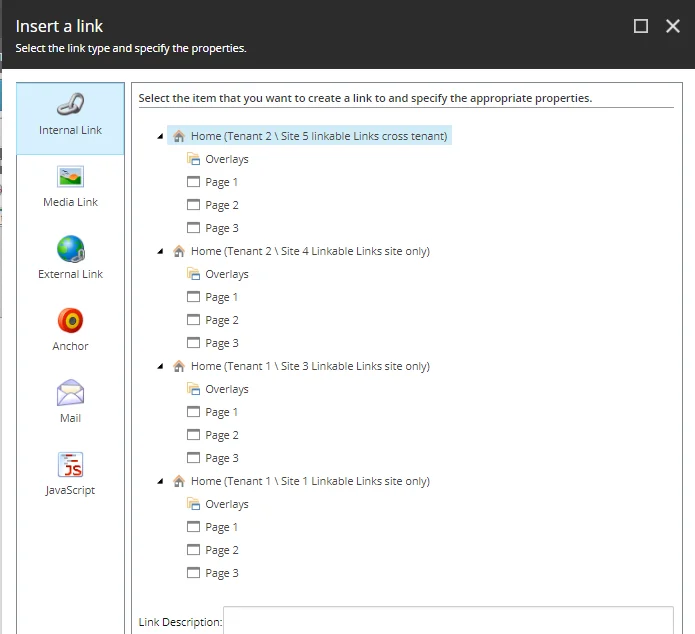This screenshot has width=695, height=634.
Task: Click Overlays folder icon under Site 3 Home
Action: tap(193, 389)
